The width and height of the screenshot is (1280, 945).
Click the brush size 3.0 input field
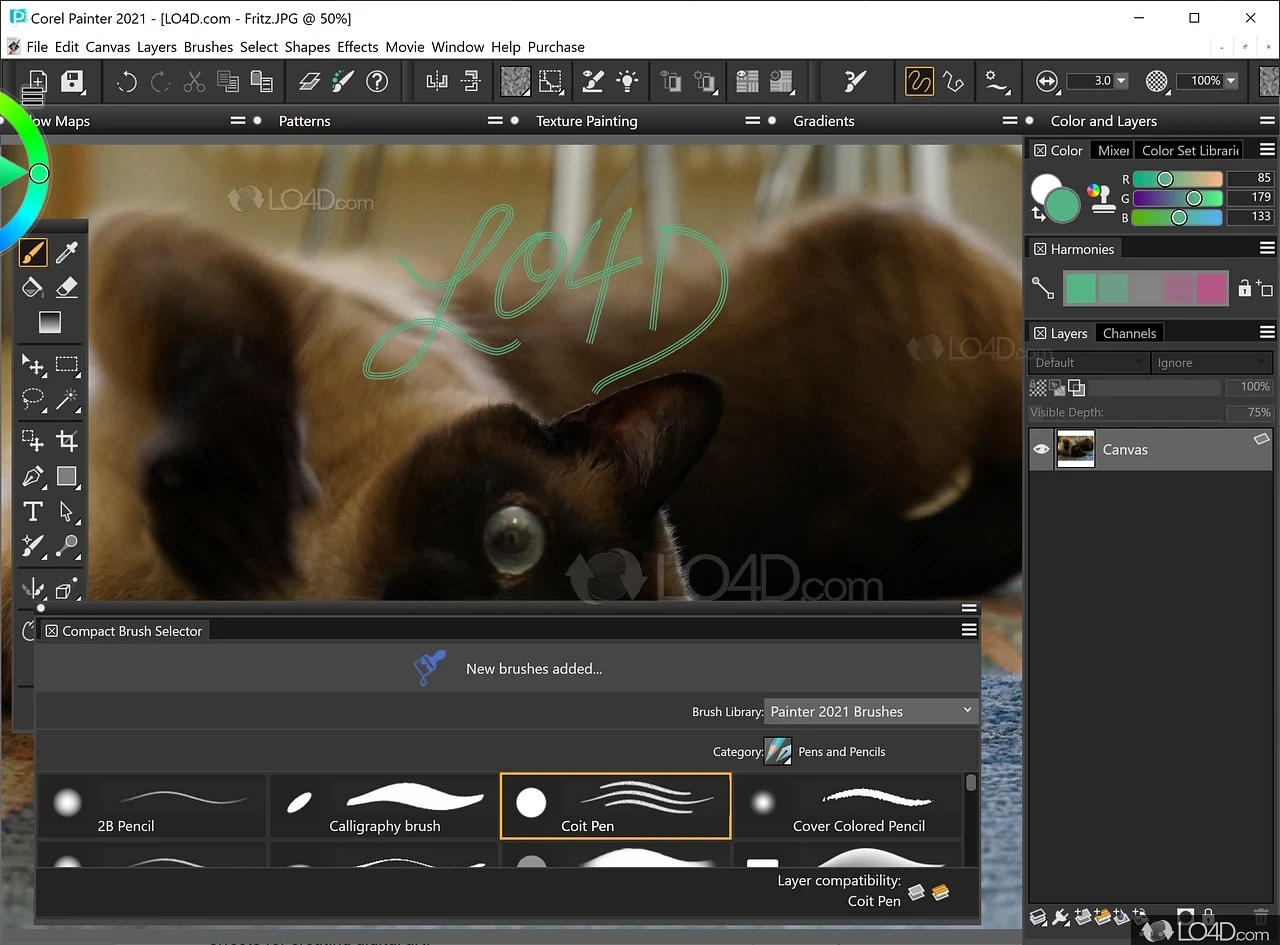pos(1090,81)
